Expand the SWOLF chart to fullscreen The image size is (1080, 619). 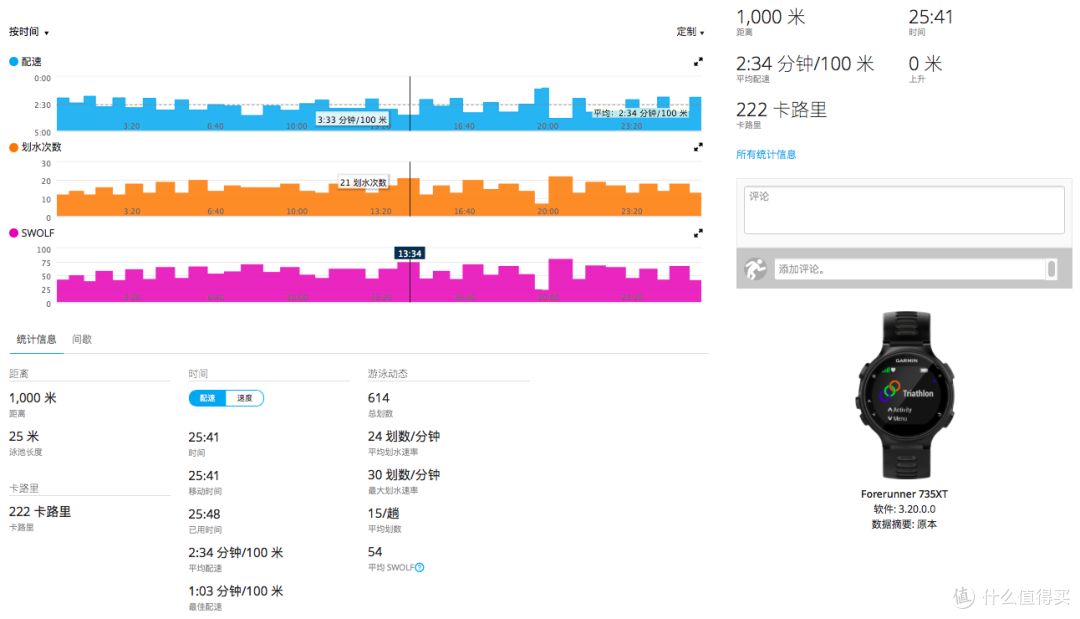698,233
